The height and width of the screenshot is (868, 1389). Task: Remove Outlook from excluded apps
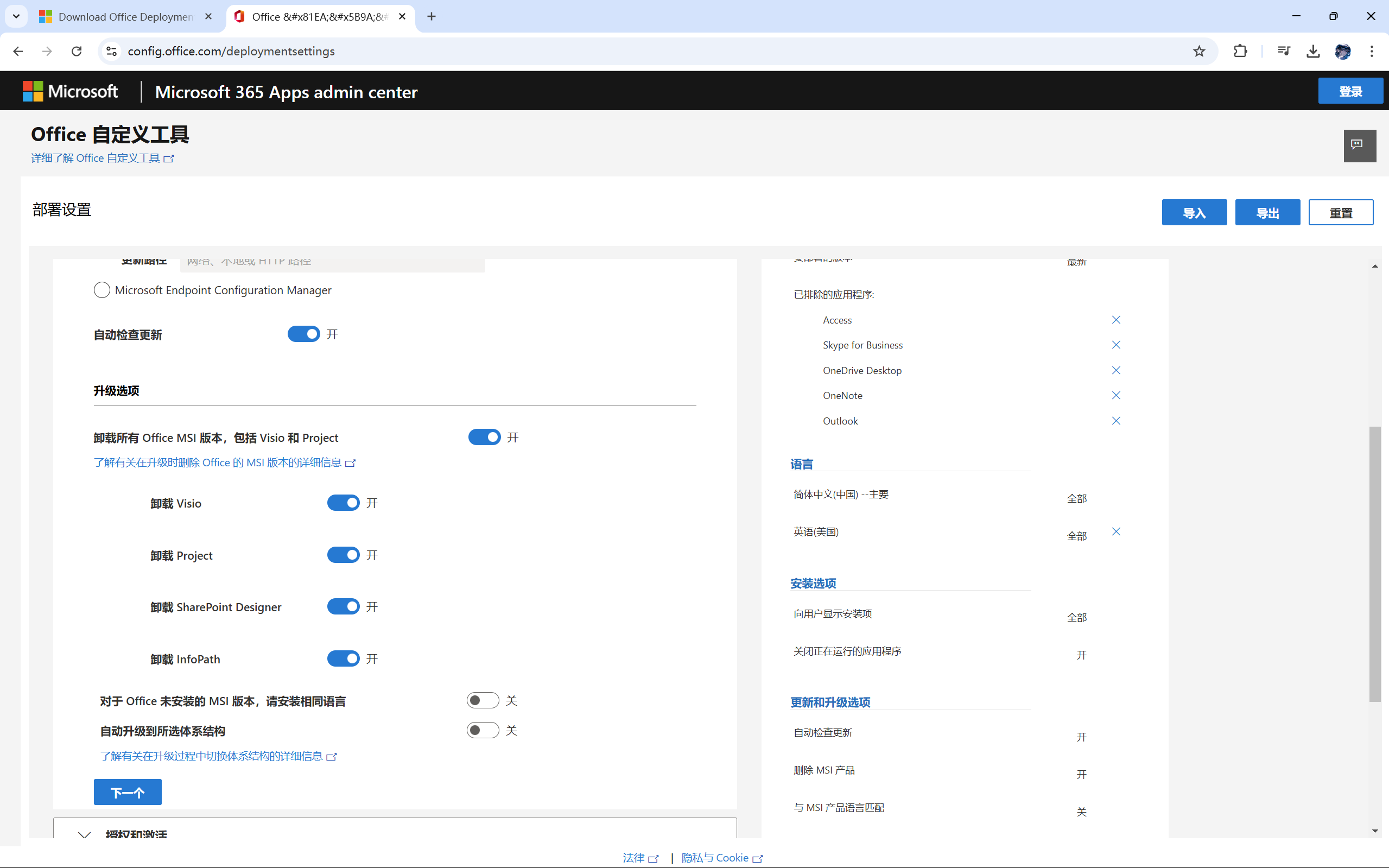[x=1116, y=421]
